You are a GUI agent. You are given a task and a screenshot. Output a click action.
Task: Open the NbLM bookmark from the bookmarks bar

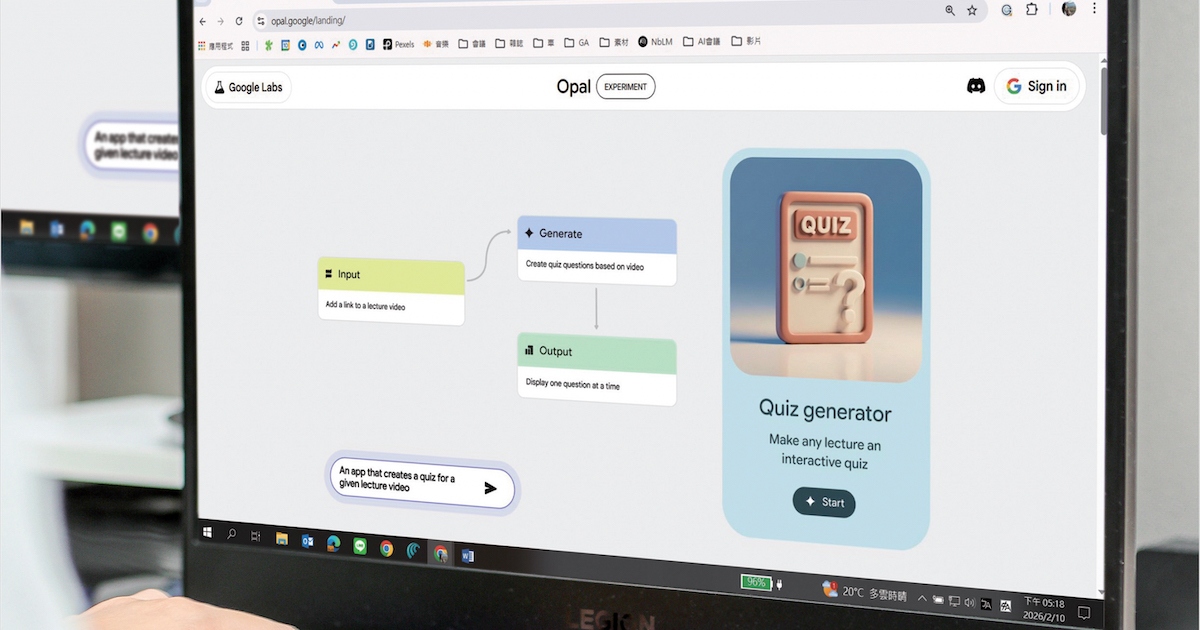click(655, 42)
